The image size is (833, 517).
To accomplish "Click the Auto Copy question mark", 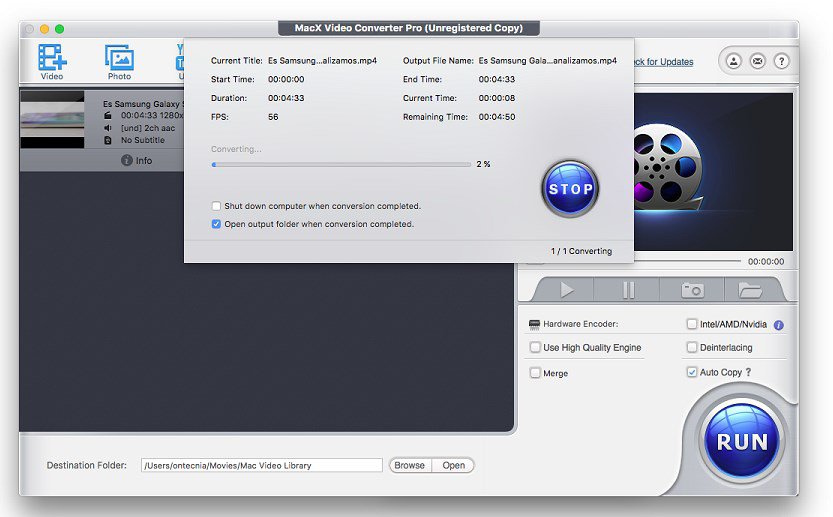I will [x=749, y=372].
